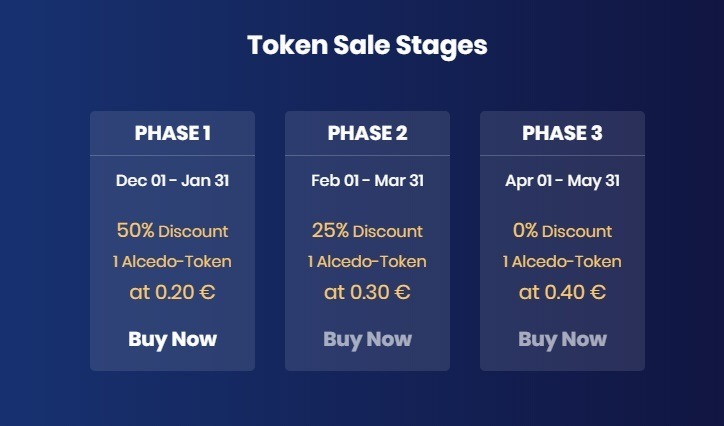Click "1 Alcedo-Token" in Phase 3 card

[562, 262]
